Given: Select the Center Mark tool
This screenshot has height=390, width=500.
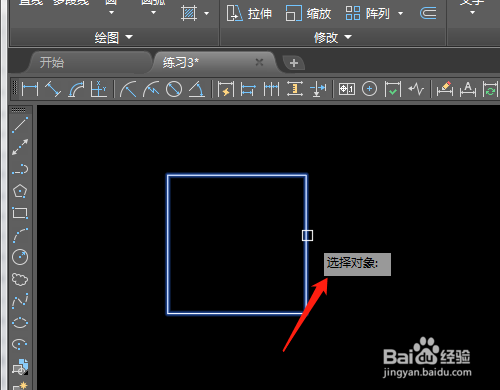Looking at the screenshot, I should coord(369,89).
